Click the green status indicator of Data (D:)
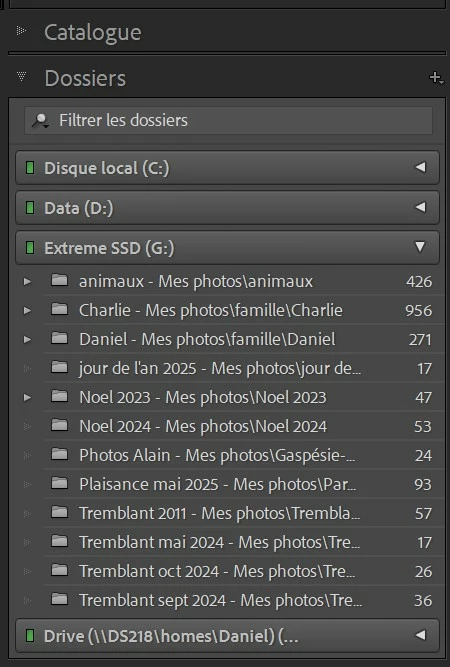Viewport: 450px width, 667px height. pyautogui.click(x=30, y=208)
